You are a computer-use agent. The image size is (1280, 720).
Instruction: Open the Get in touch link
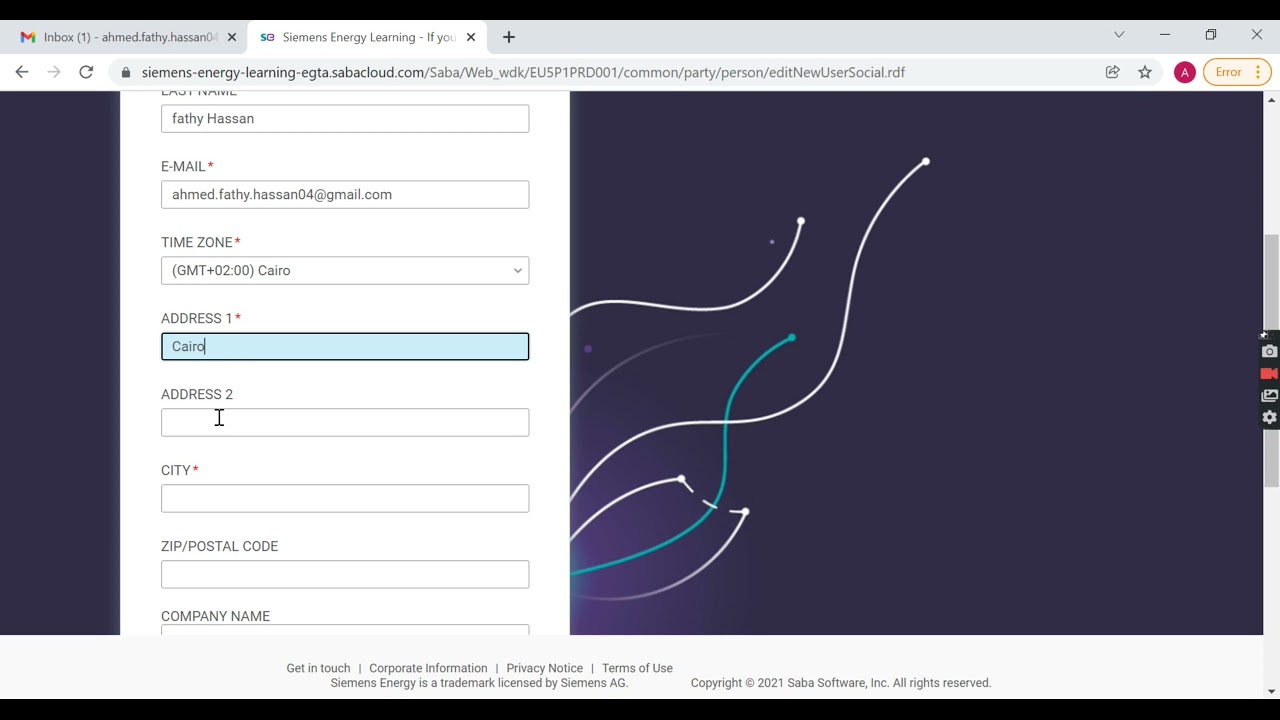[x=318, y=668]
